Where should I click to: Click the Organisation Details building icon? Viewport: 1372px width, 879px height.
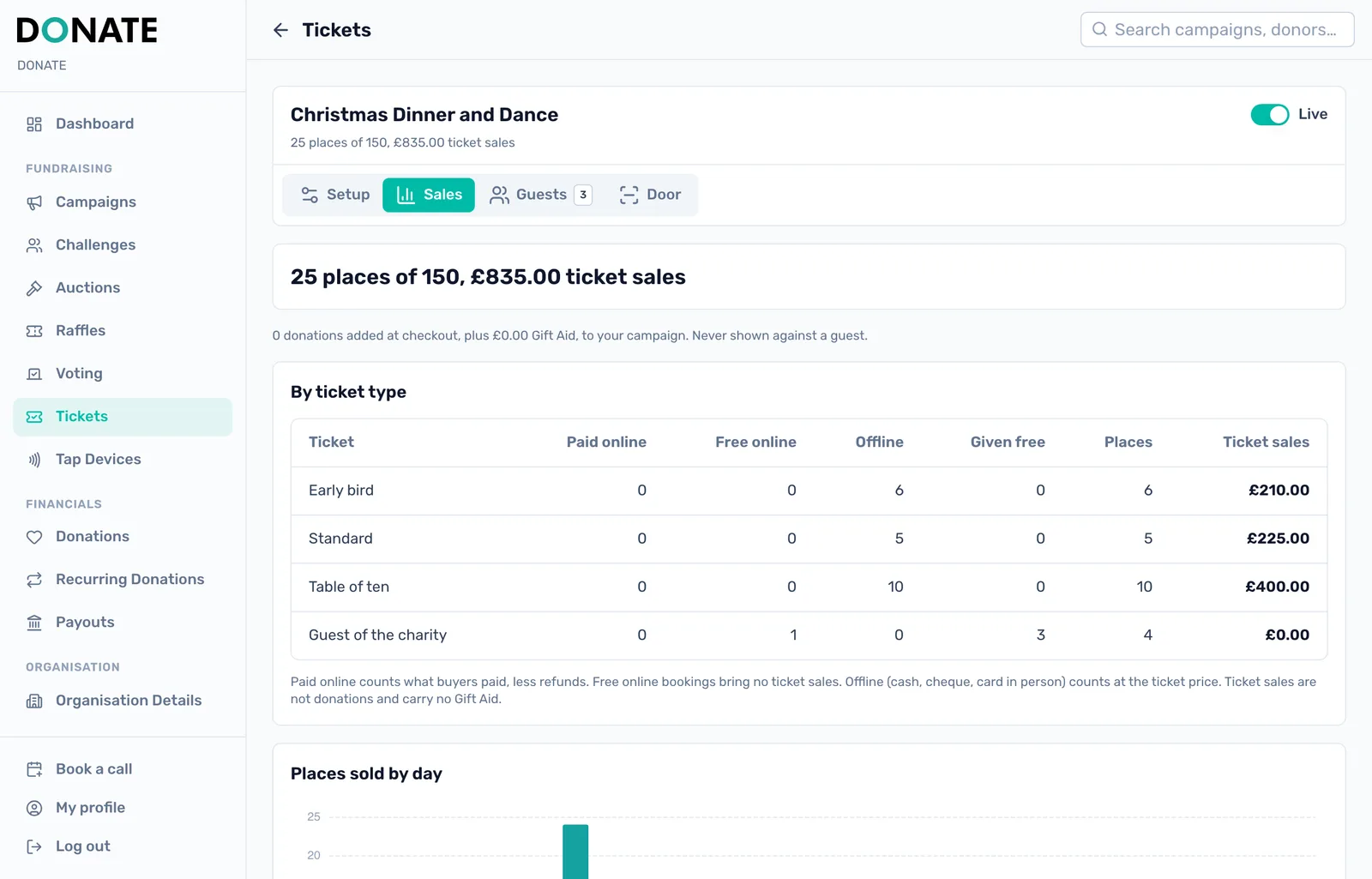point(34,701)
